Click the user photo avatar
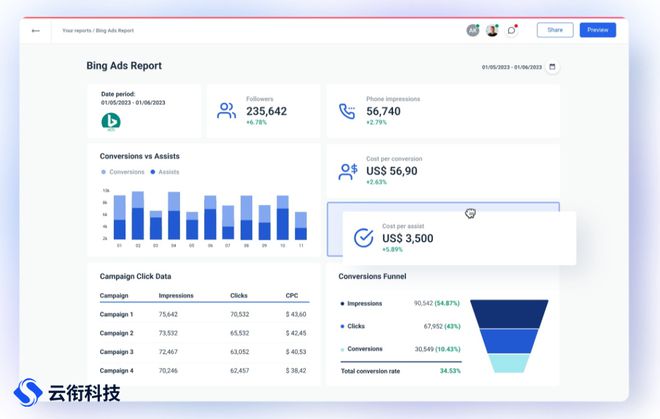660x419 pixels. coord(492,30)
